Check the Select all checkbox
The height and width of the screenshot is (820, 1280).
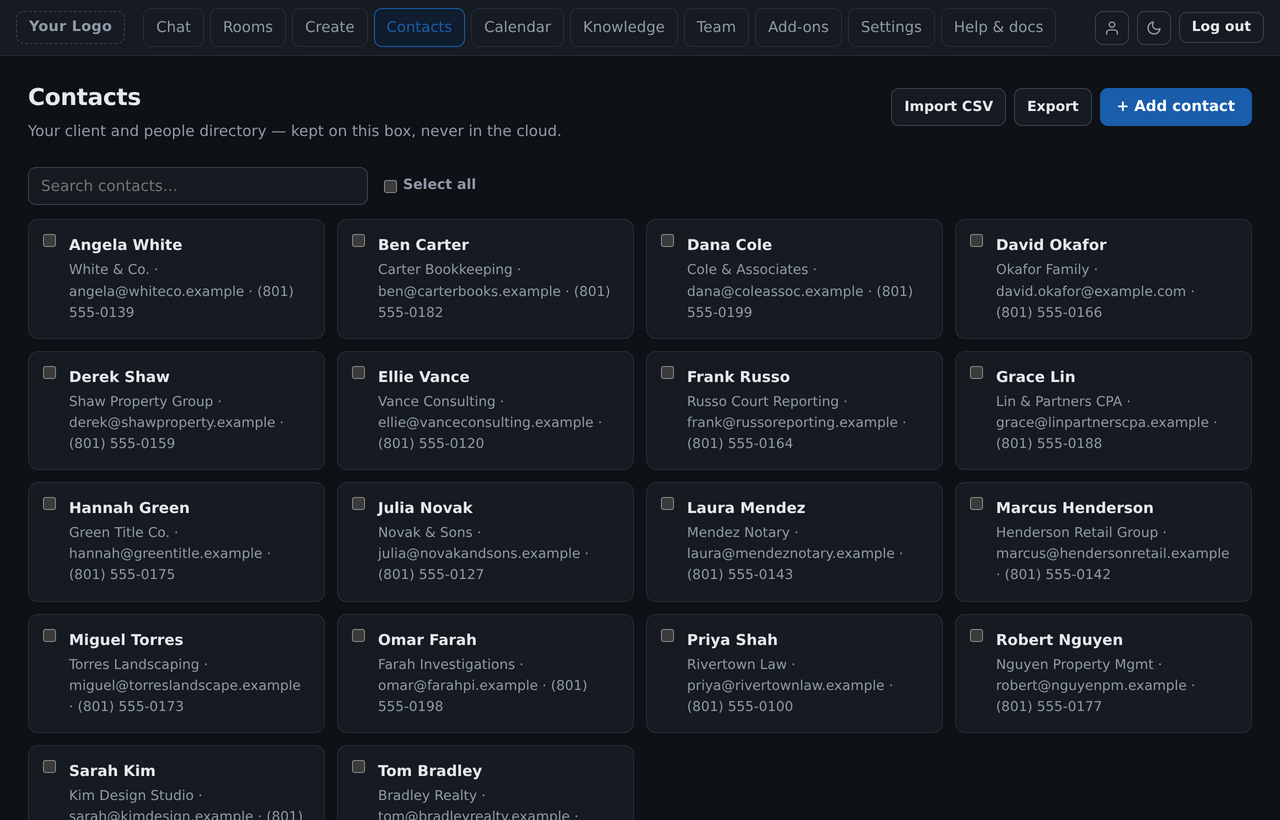tap(390, 186)
